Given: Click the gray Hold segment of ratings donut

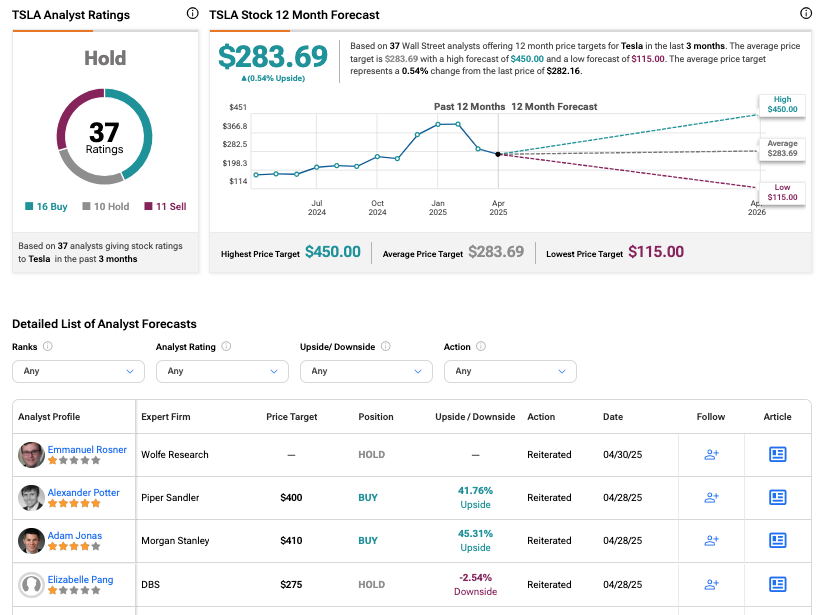Looking at the screenshot, I should tap(89, 174).
